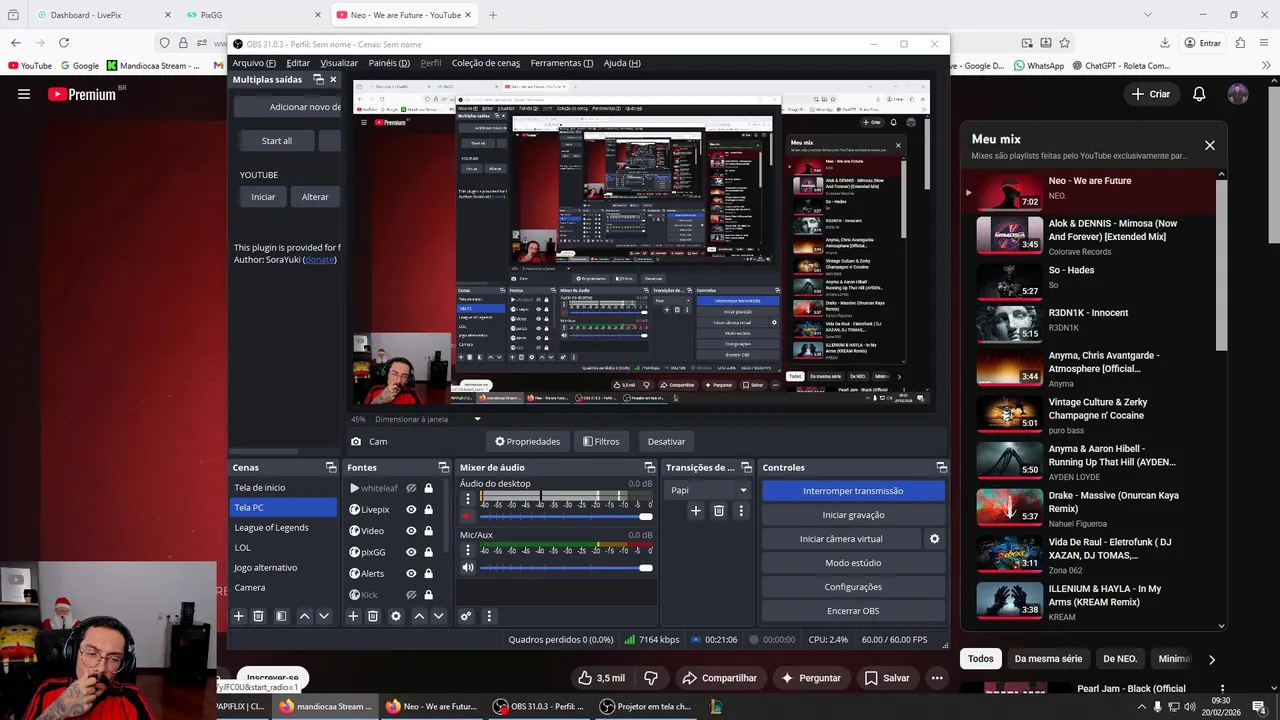The width and height of the screenshot is (1280, 720).
Task: Adjust Mic/Aux volume slider
Action: (x=566, y=568)
